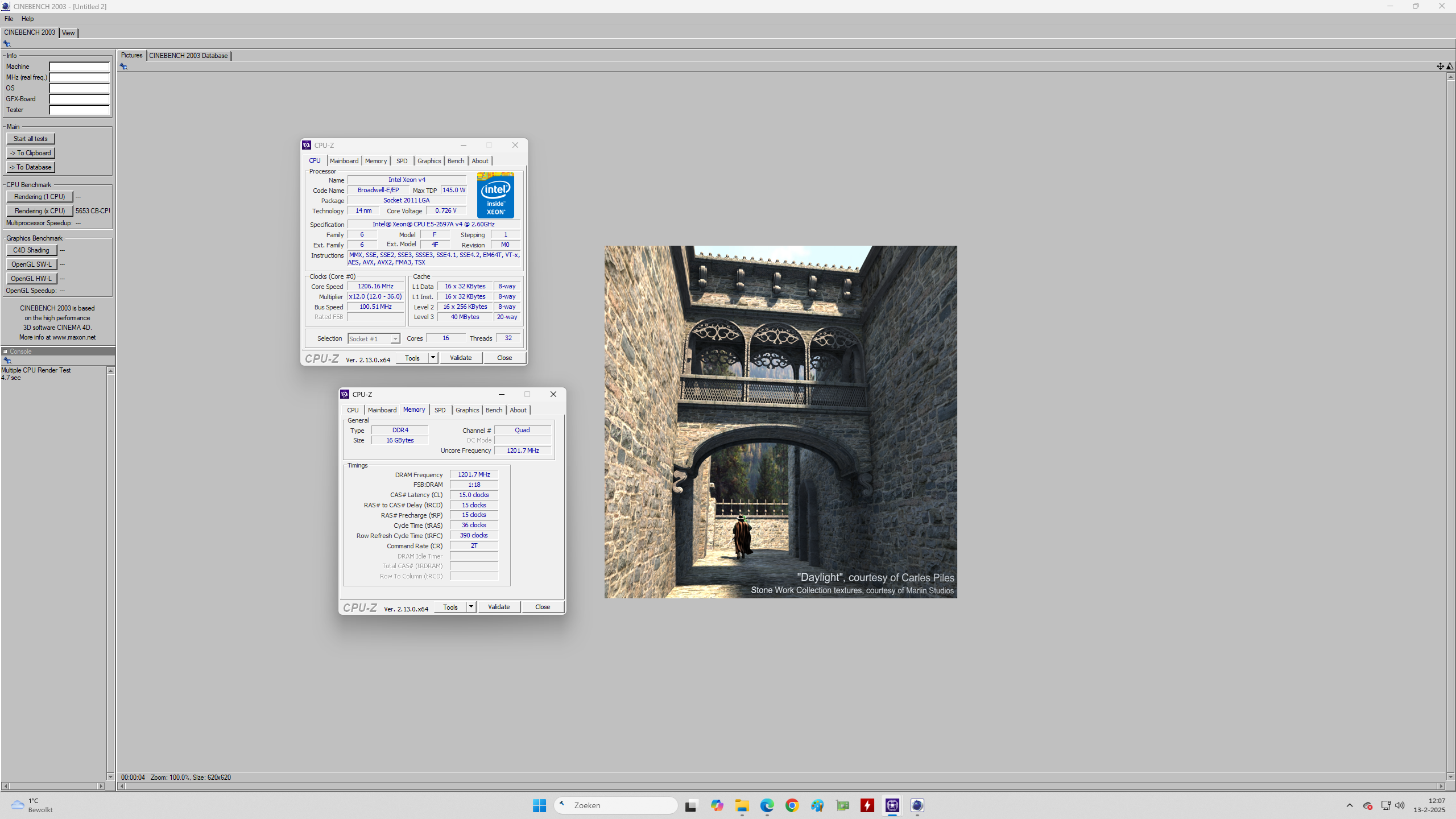Image resolution: width=1456 pixels, height=819 pixels.
Task: Open the red lightning-bolt app on the taskbar
Action: pyautogui.click(x=867, y=805)
